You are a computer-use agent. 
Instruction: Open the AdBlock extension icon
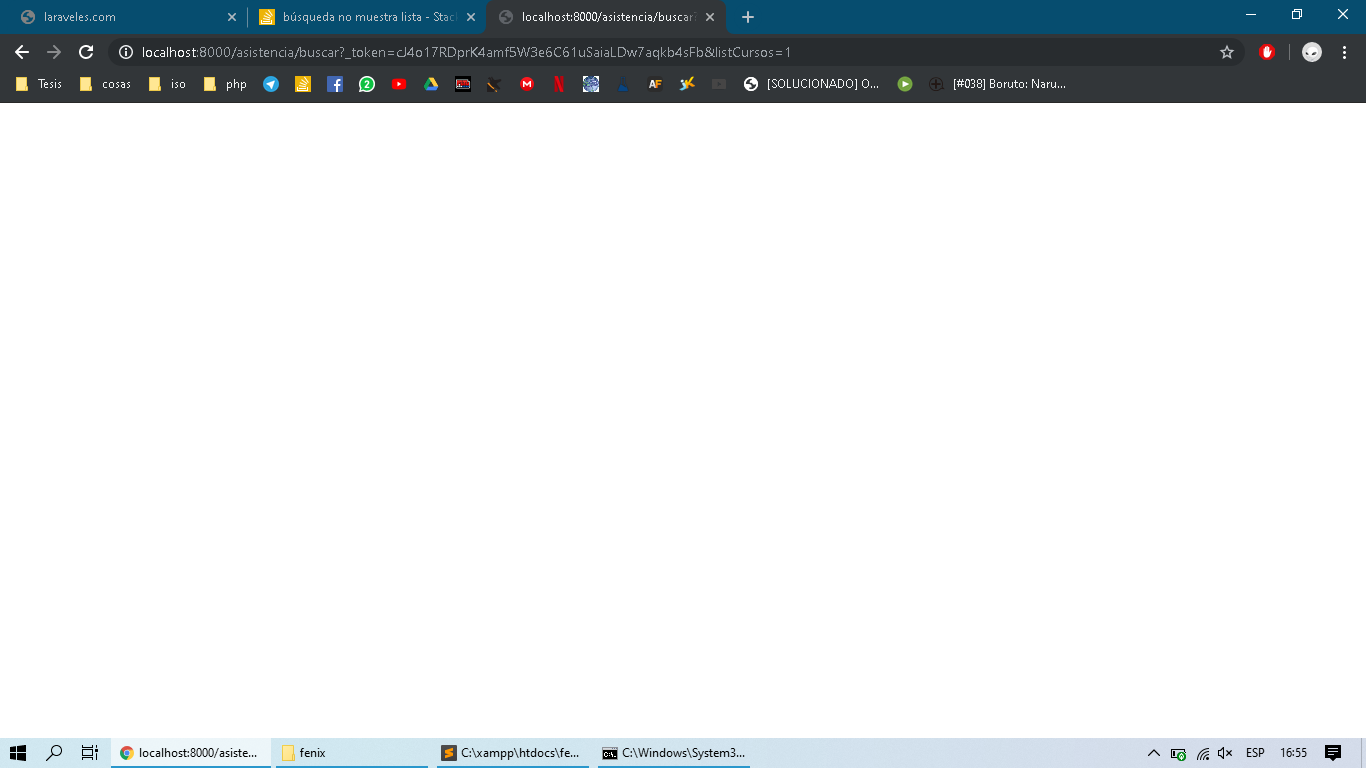(1267, 52)
